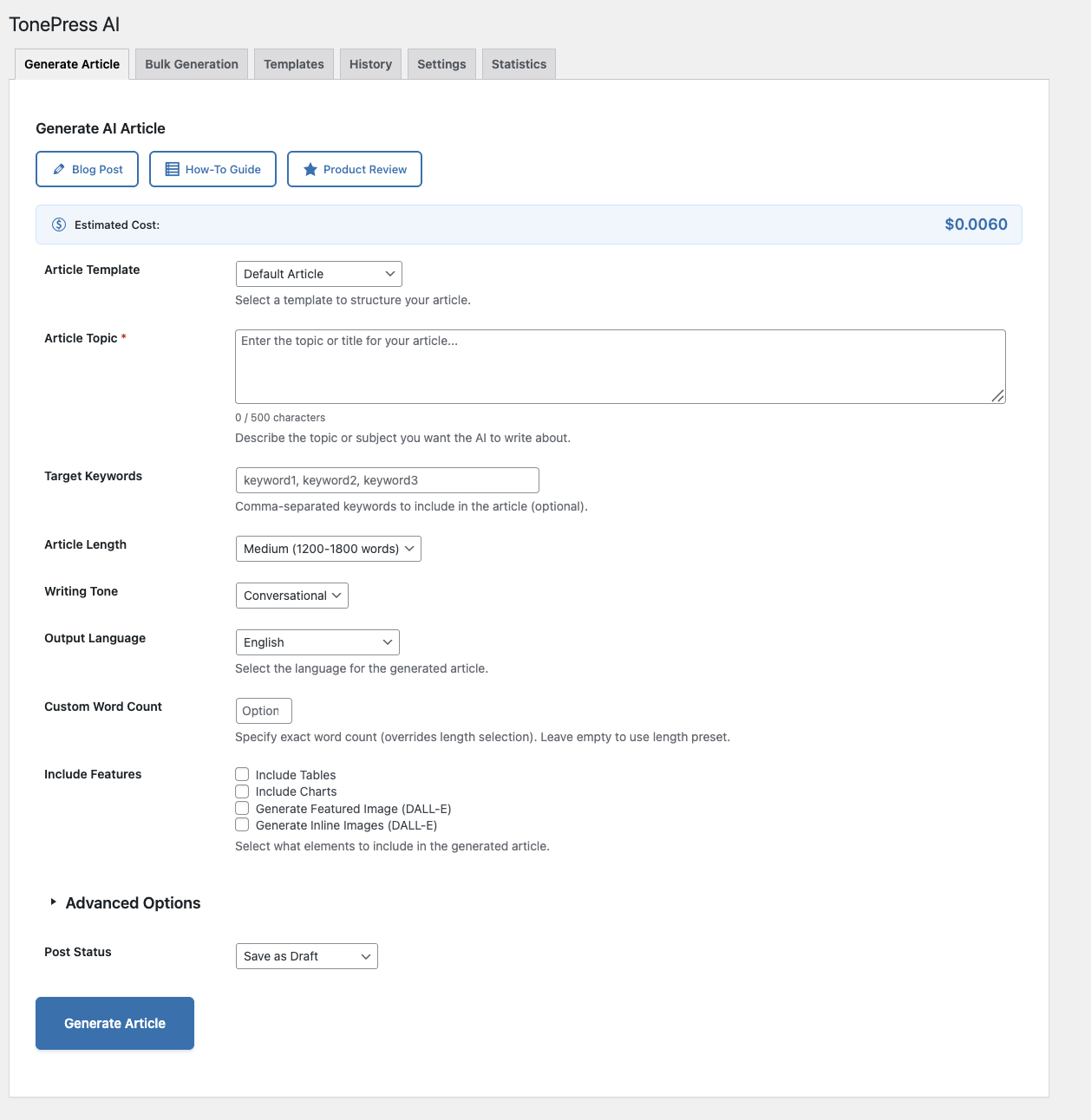1091x1120 pixels.
Task: Open the Article Template dropdown
Action: [x=319, y=274]
